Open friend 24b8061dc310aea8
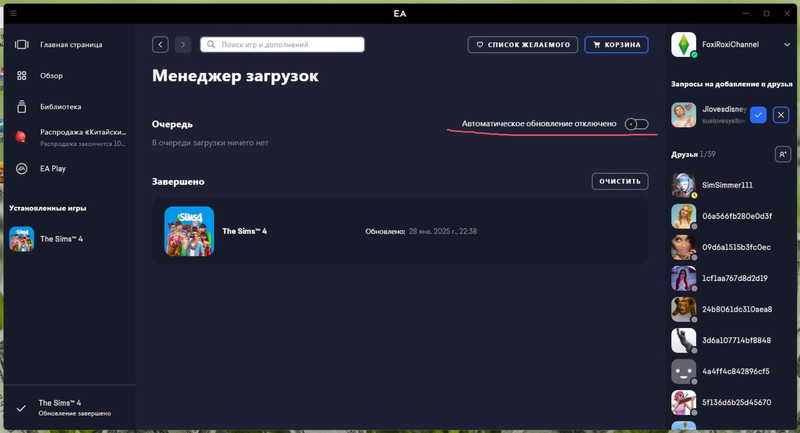The image size is (800, 433). point(737,309)
